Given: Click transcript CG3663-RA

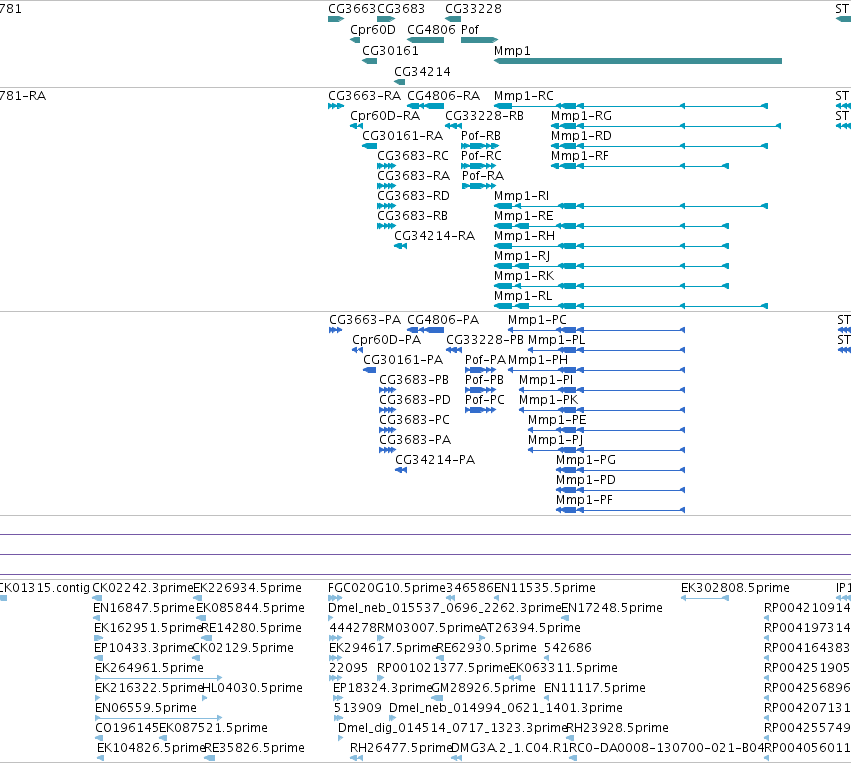Looking at the screenshot, I should coord(336,106).
